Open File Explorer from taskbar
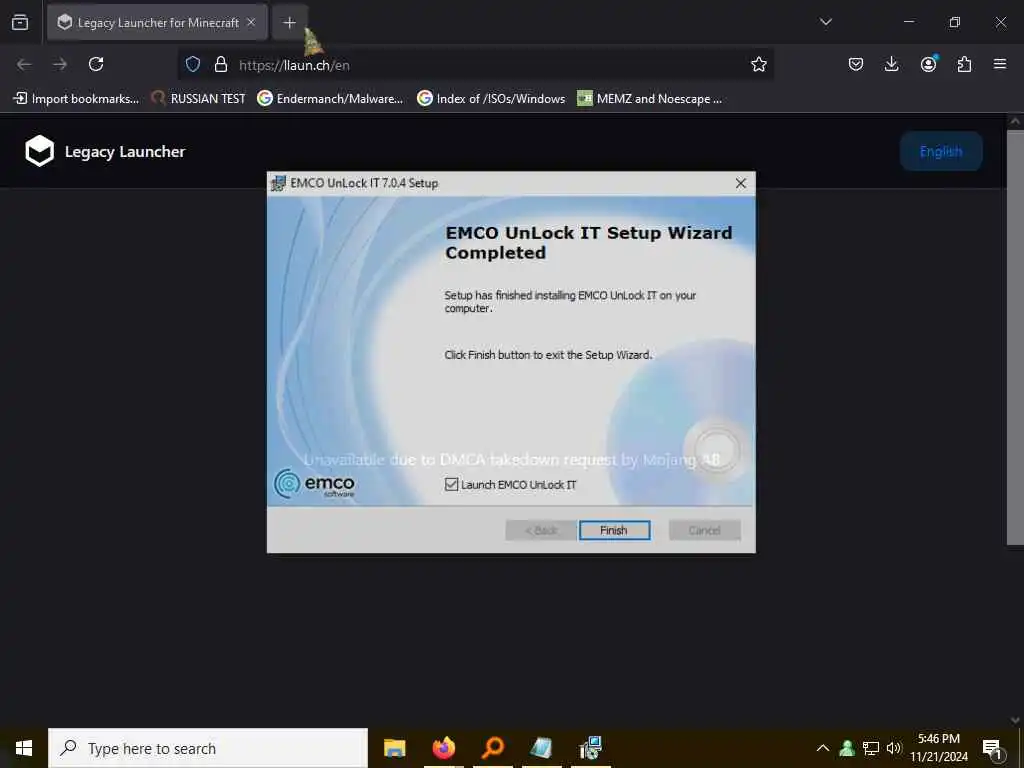This screenshot has height=768, width=1024. click(394, 748)
